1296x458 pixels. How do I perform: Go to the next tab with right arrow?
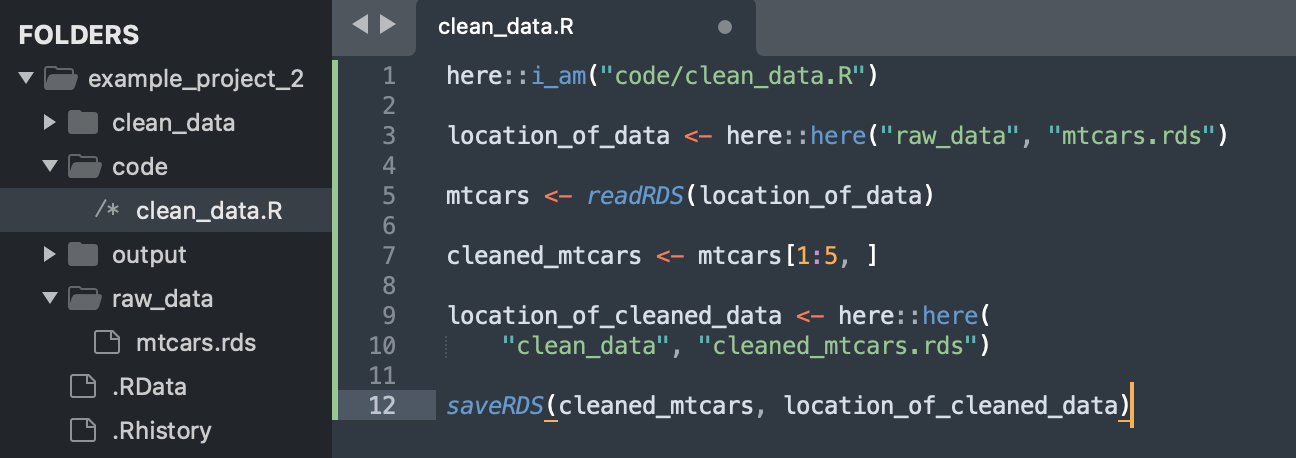[388, 24]
